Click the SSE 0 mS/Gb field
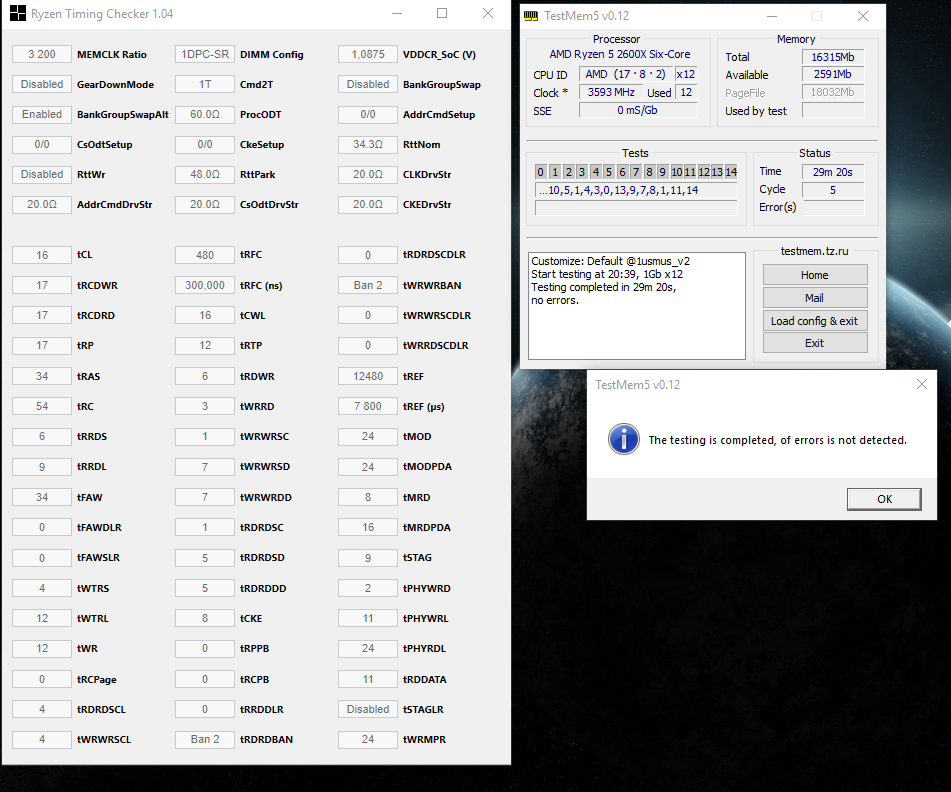The width and height of the screenshot is (951, 792). pyautogui.click(x=638, y=110)
